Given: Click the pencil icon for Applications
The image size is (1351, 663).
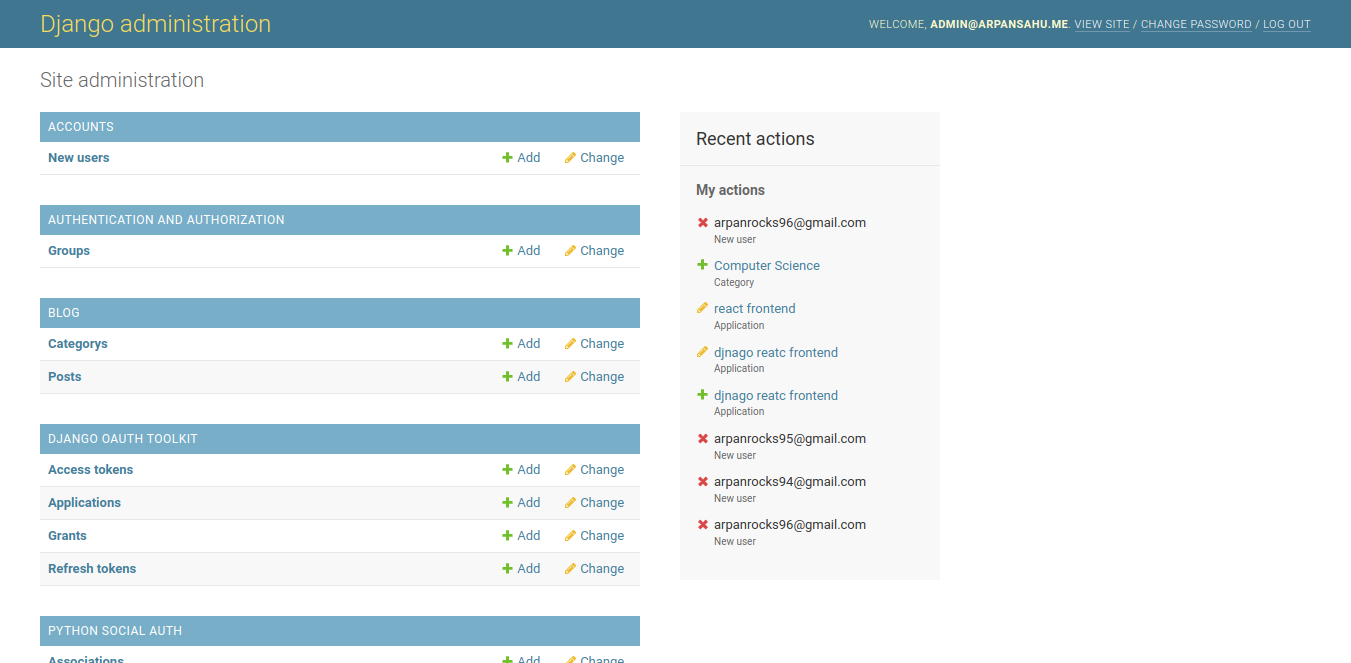Looking at the screenshot, I should pyautogui.click(x=570, y=503).
